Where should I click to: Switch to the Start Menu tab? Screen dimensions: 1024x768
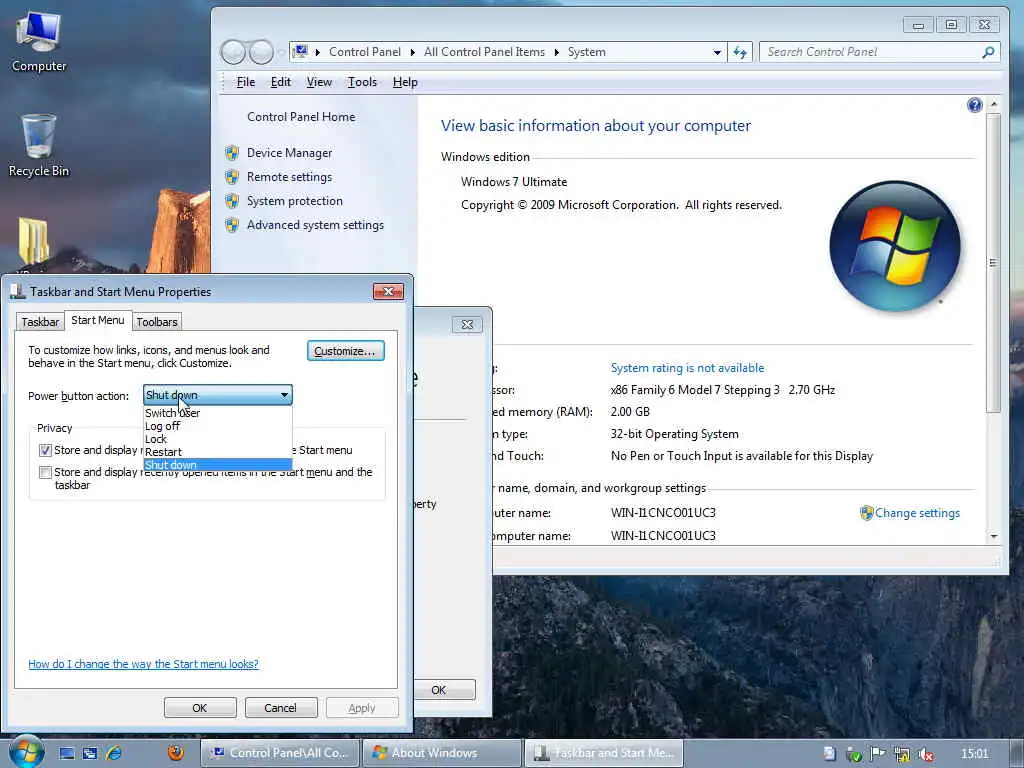point(97,320)
